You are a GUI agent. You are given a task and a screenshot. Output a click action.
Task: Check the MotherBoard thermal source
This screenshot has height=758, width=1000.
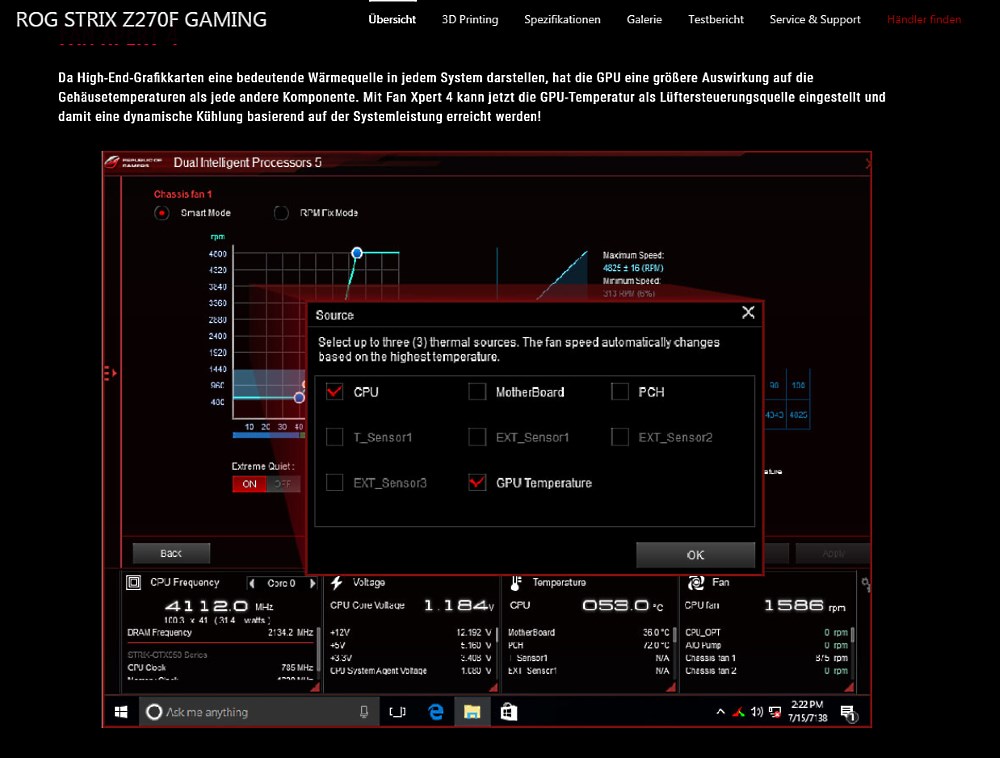[x=477, y=391]
